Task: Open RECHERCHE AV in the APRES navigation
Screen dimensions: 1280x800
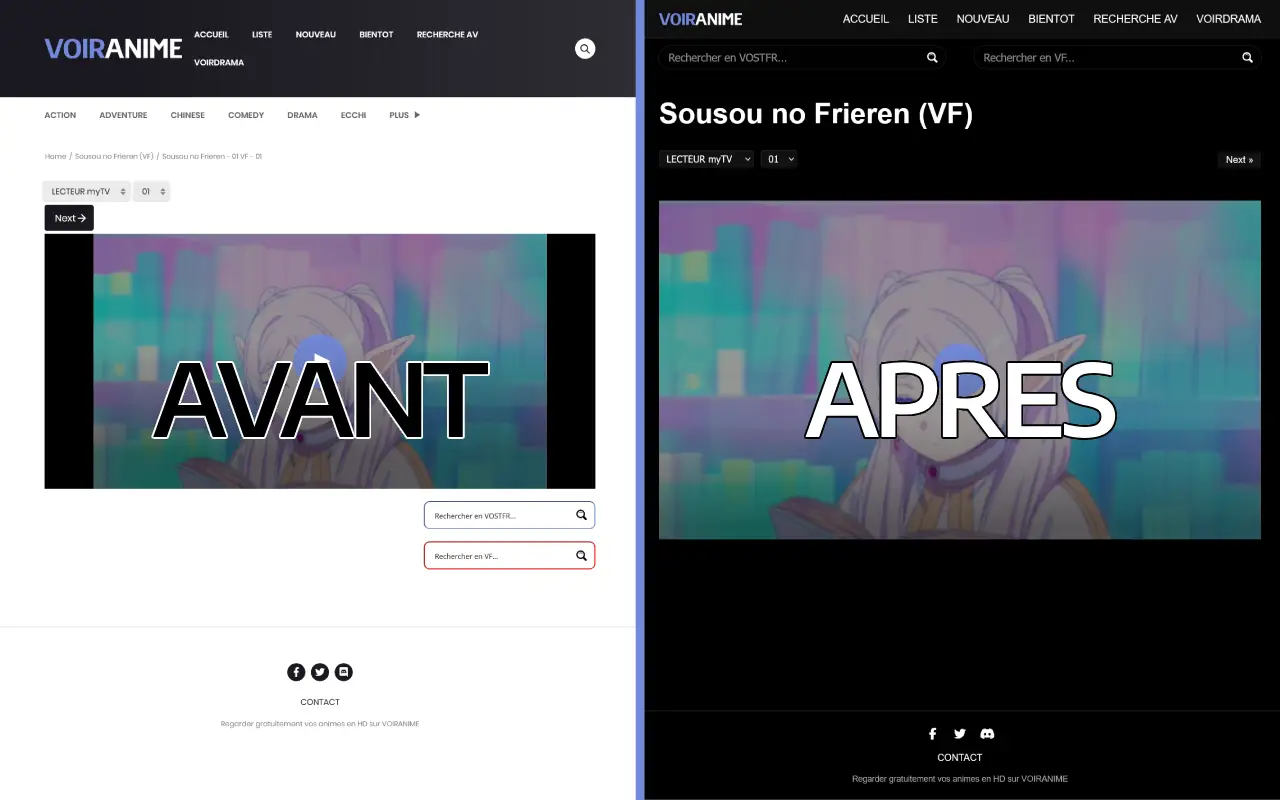Action: pyautogui.click(x=1135, y=19)
